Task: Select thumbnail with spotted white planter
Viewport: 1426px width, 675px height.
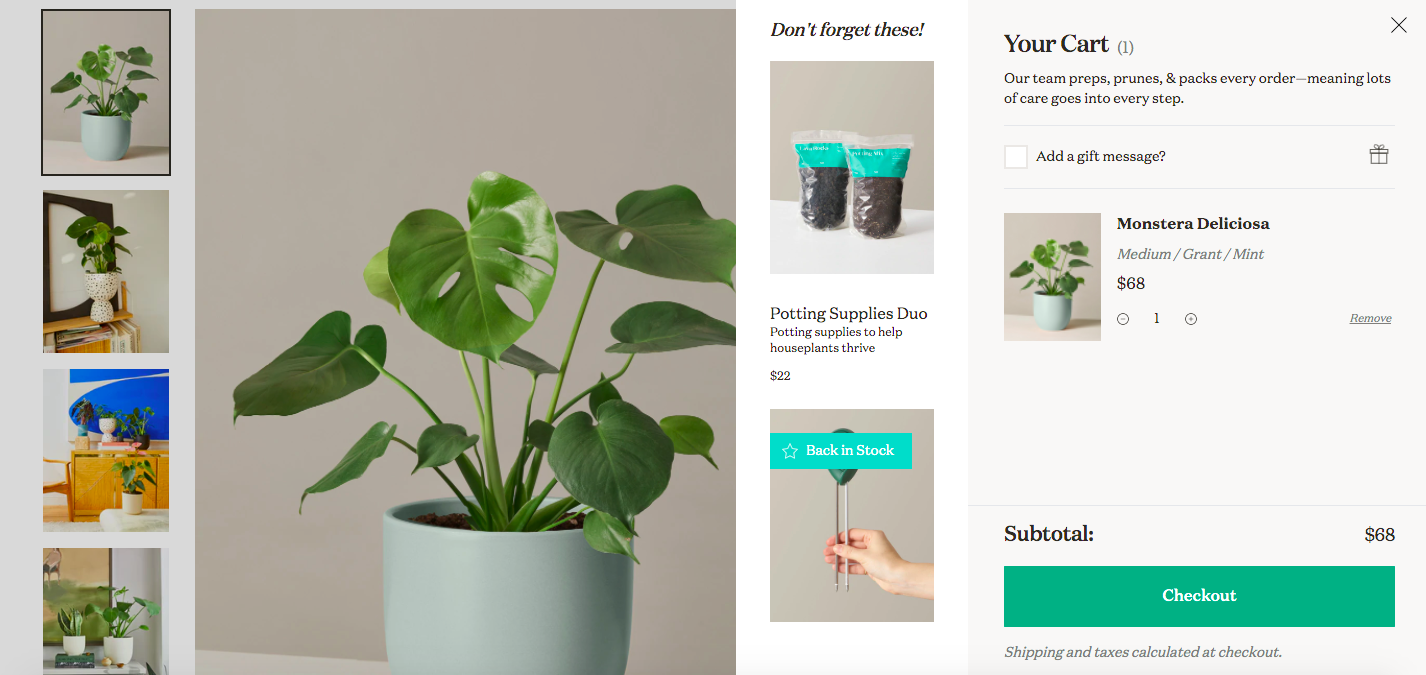Action: point(106,271)
